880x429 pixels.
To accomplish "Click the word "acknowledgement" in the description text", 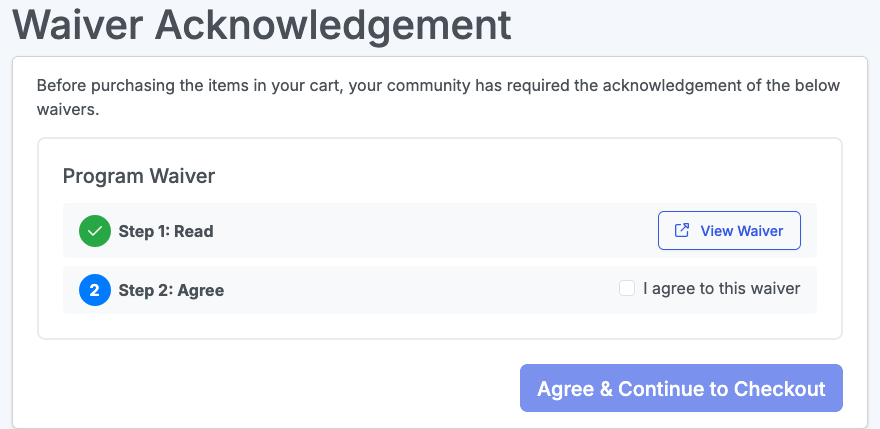I will click(x=666, y=86).
